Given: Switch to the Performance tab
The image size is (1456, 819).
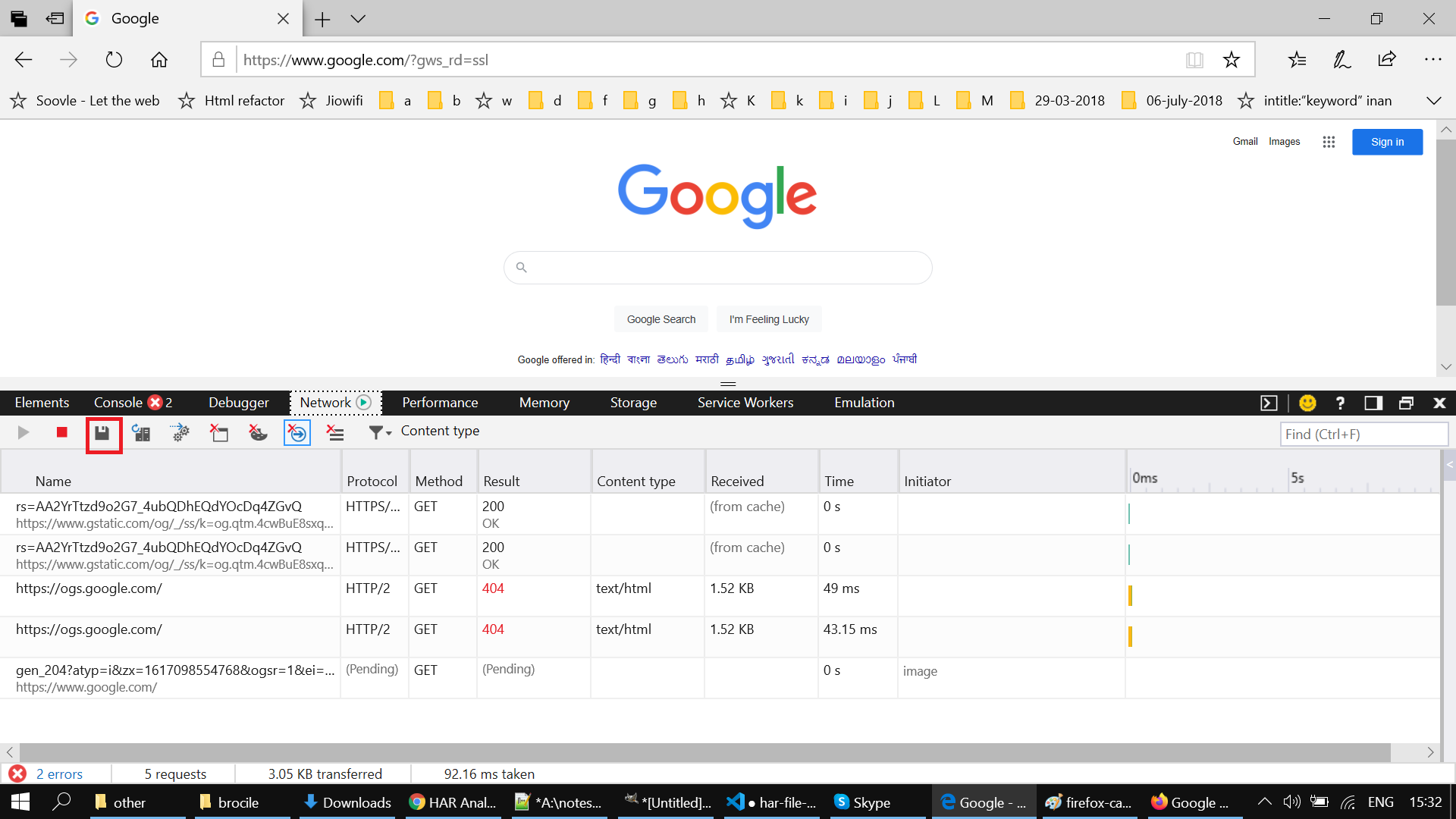Looking at the screenshot, I should click(440, 403).
